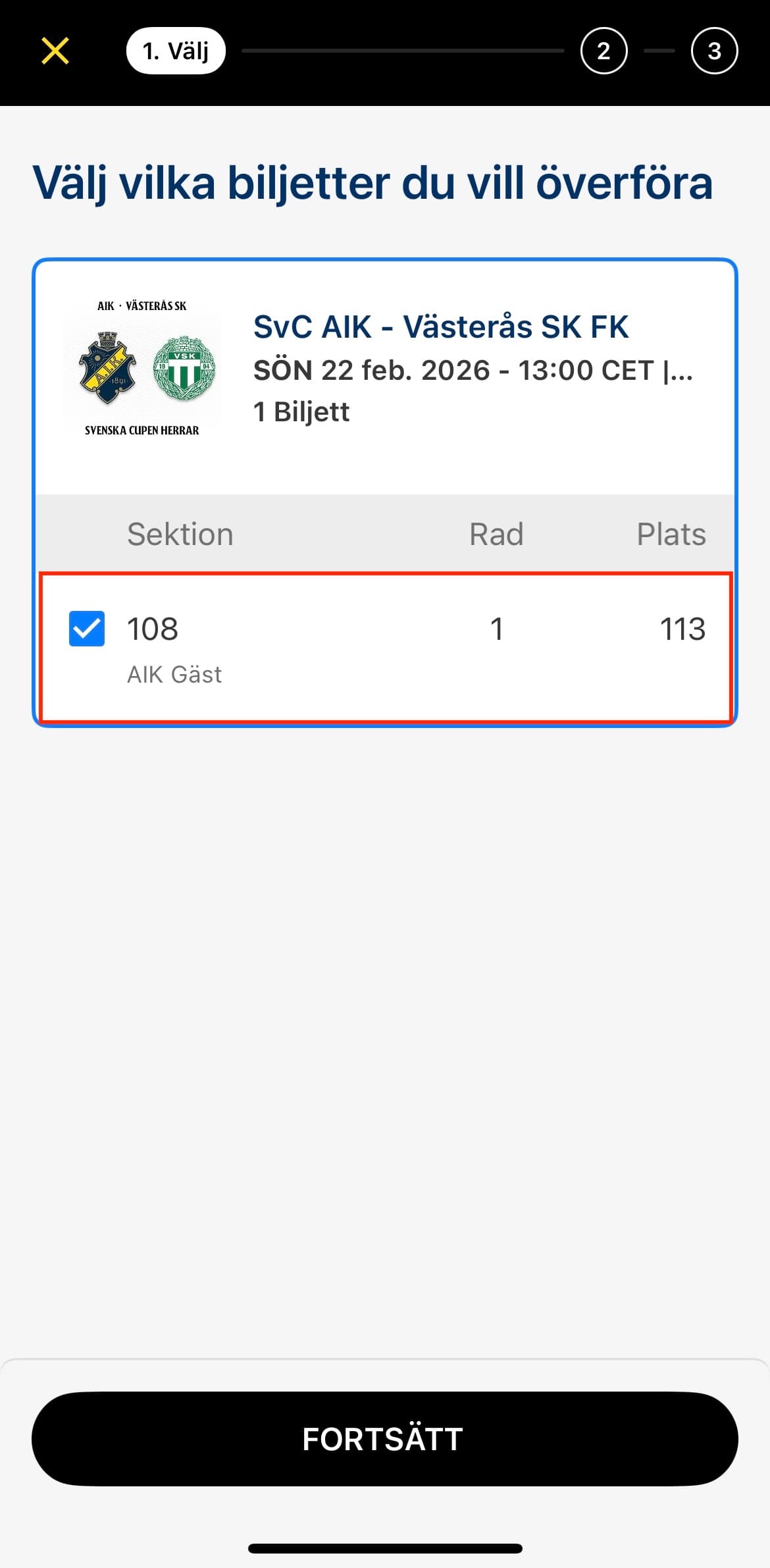This screenshot has width=770, height=1568.
Task: Jump to step 2 circle
Action: (603, 51)
